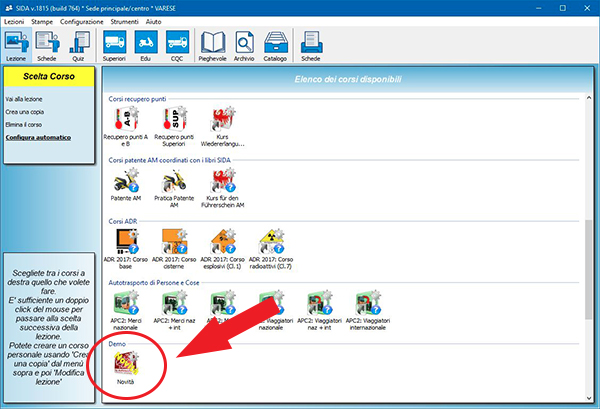Select the Novità demo course
The width and height of the screenshot is (600, 409).
coord(126,366)
